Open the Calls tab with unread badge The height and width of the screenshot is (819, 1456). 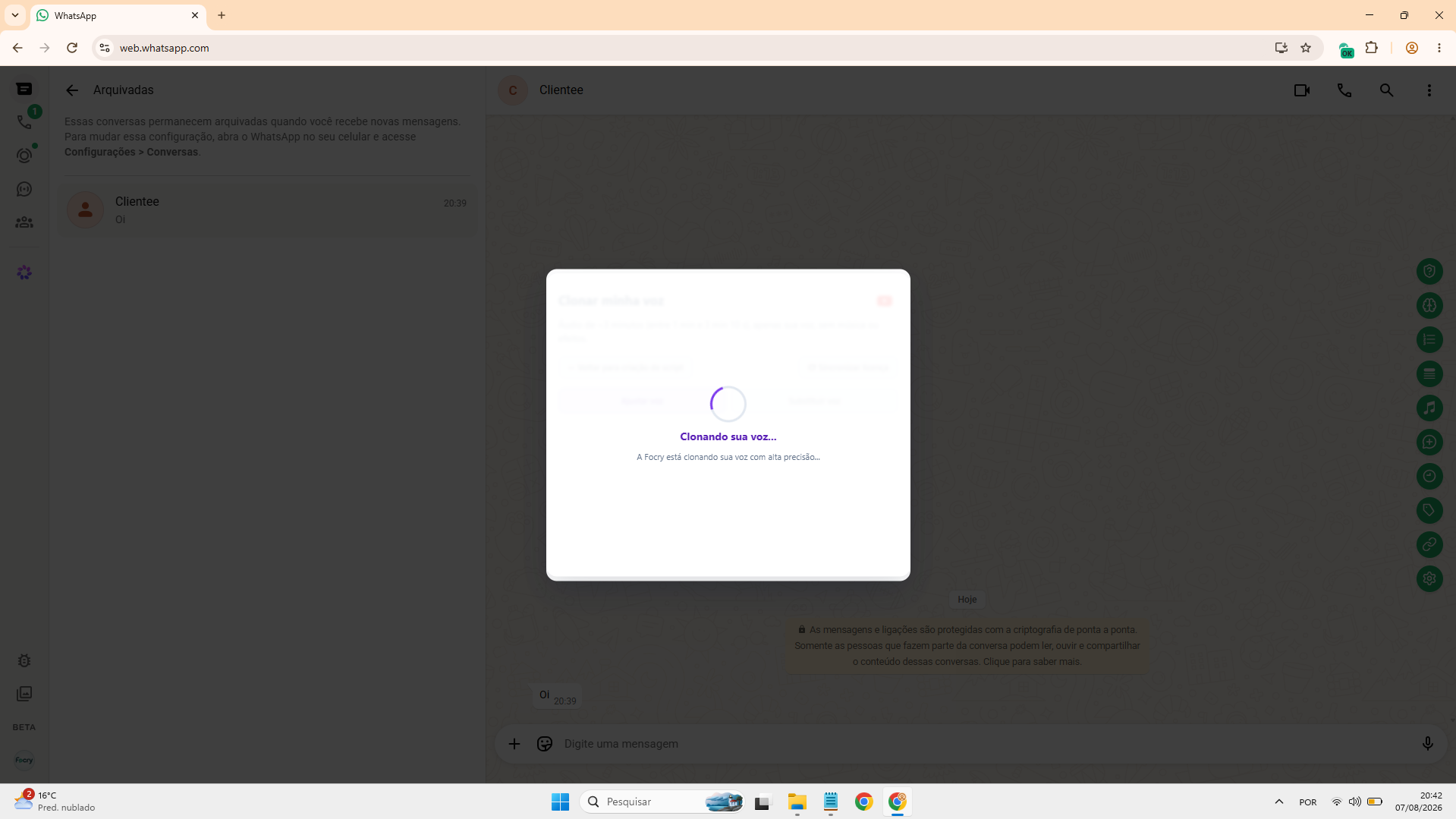pos(24,122)
